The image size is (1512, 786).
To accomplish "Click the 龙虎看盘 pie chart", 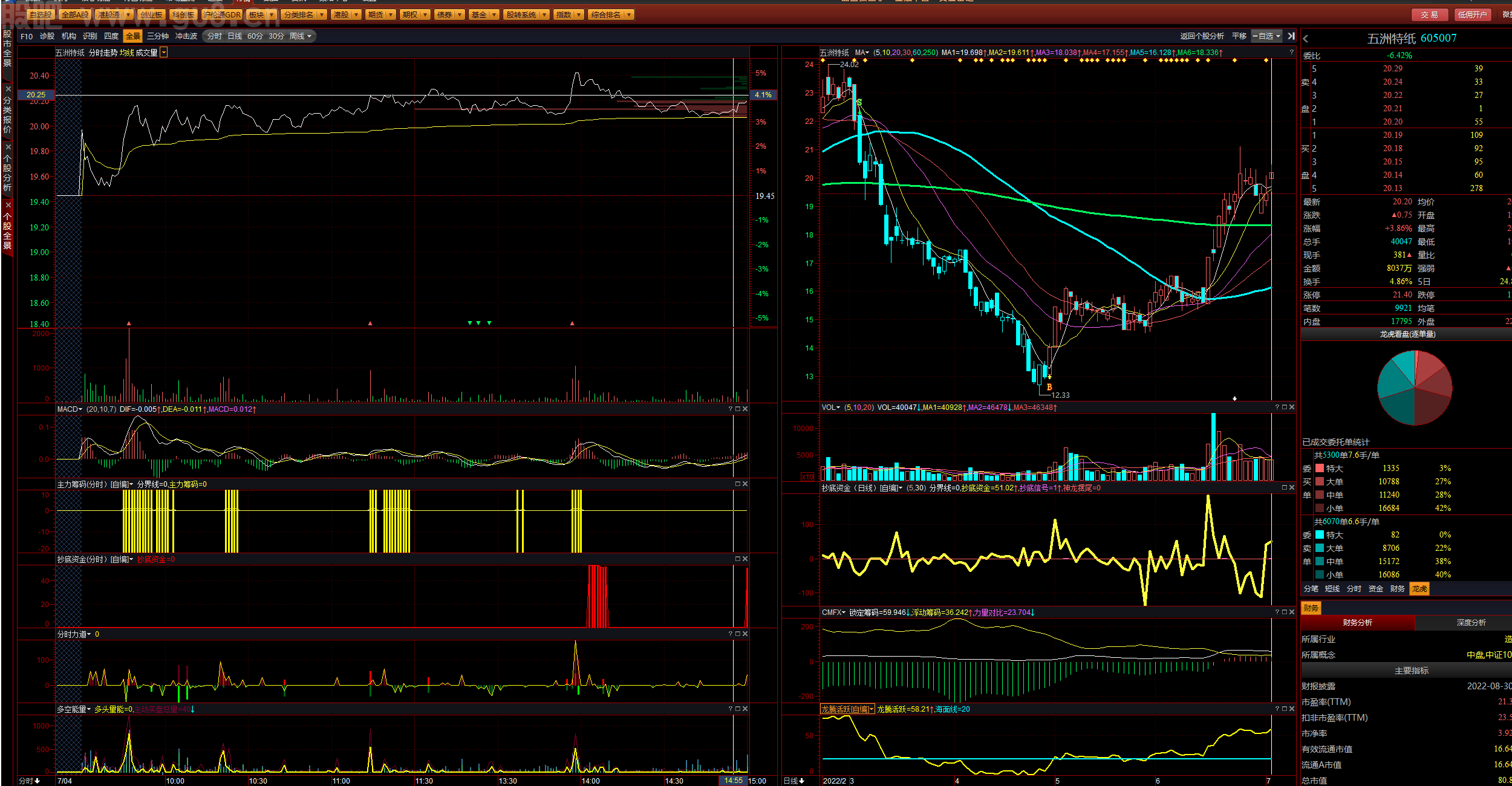I will point(1415,388).
